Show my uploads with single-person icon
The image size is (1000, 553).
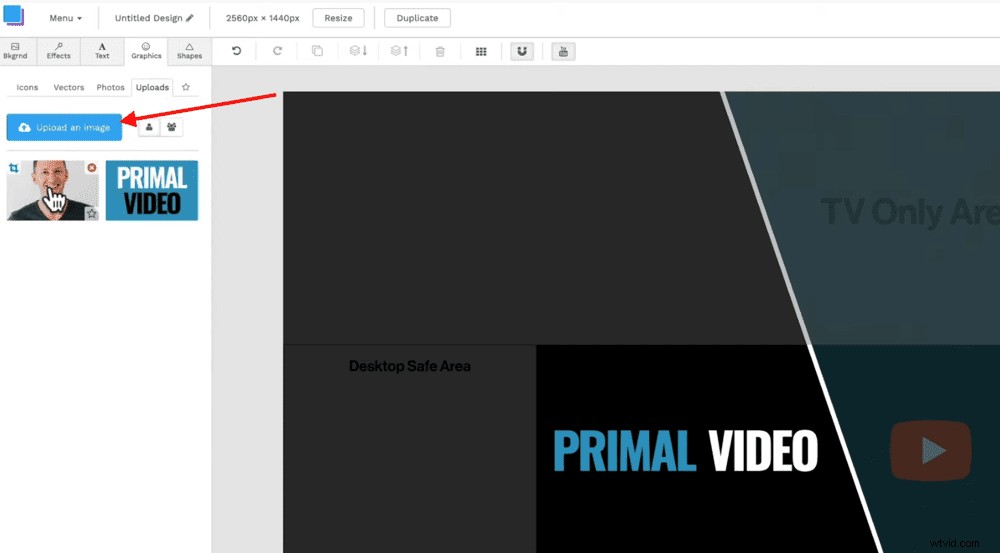click(149, 127)
